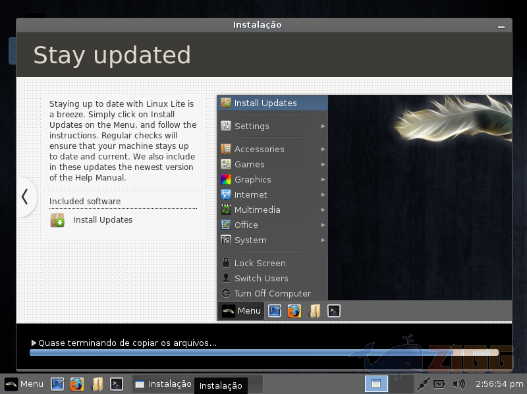Click the Included software heading

coord(85,201)
